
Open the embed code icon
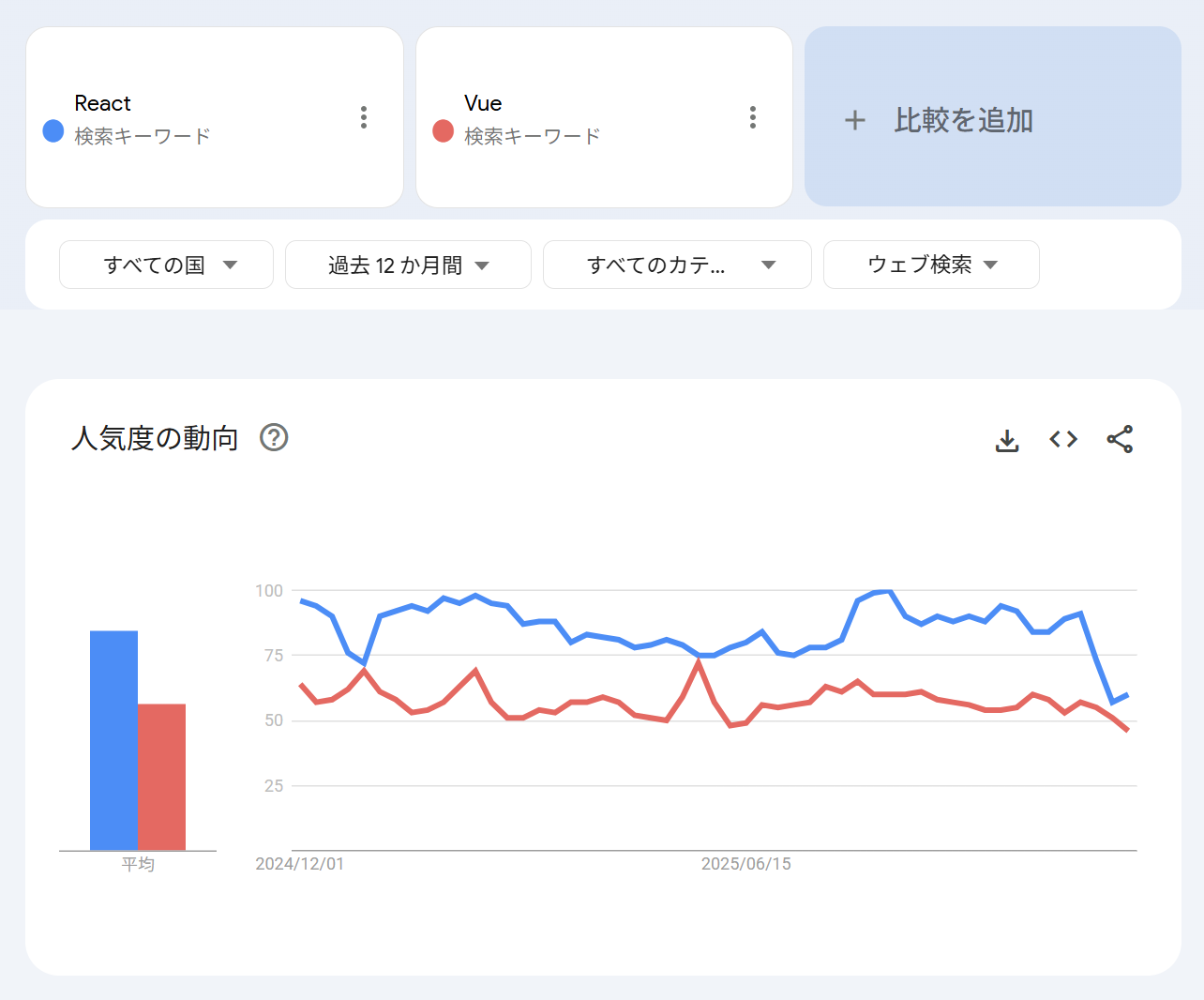tap(1062, 439)
